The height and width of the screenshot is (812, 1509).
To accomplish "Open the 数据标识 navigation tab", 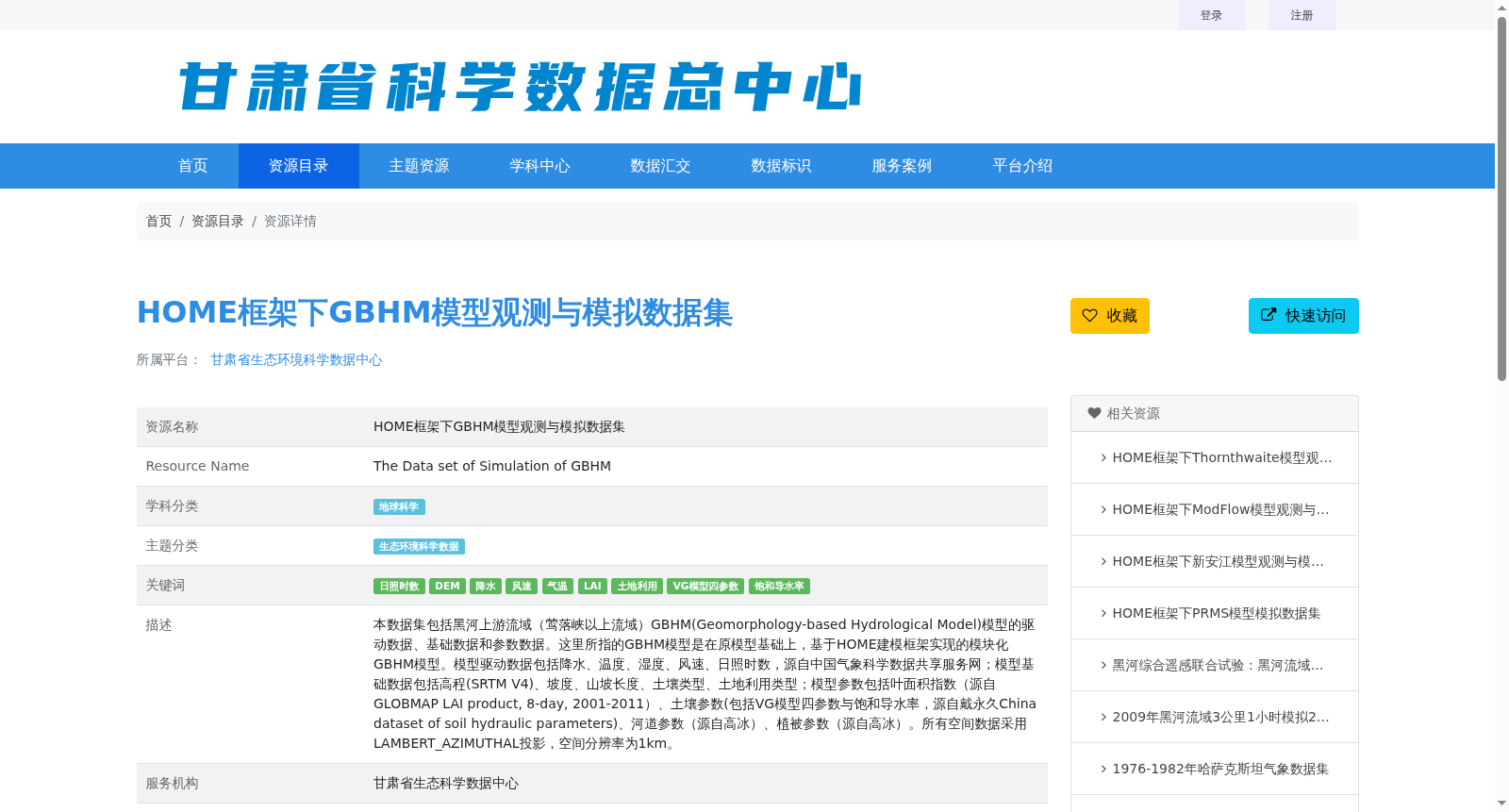I will pyautogui.click(x=782, y=166).
